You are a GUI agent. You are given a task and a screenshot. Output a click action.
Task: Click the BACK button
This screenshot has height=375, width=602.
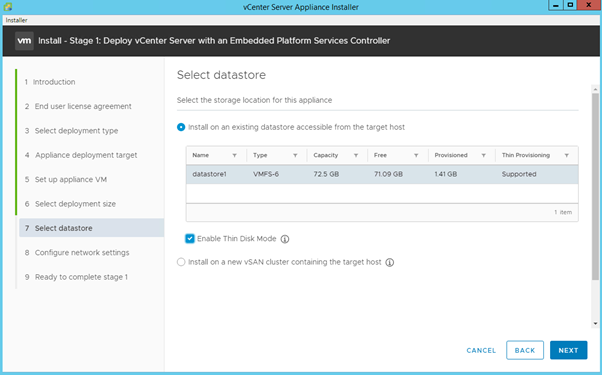[525, 350]
